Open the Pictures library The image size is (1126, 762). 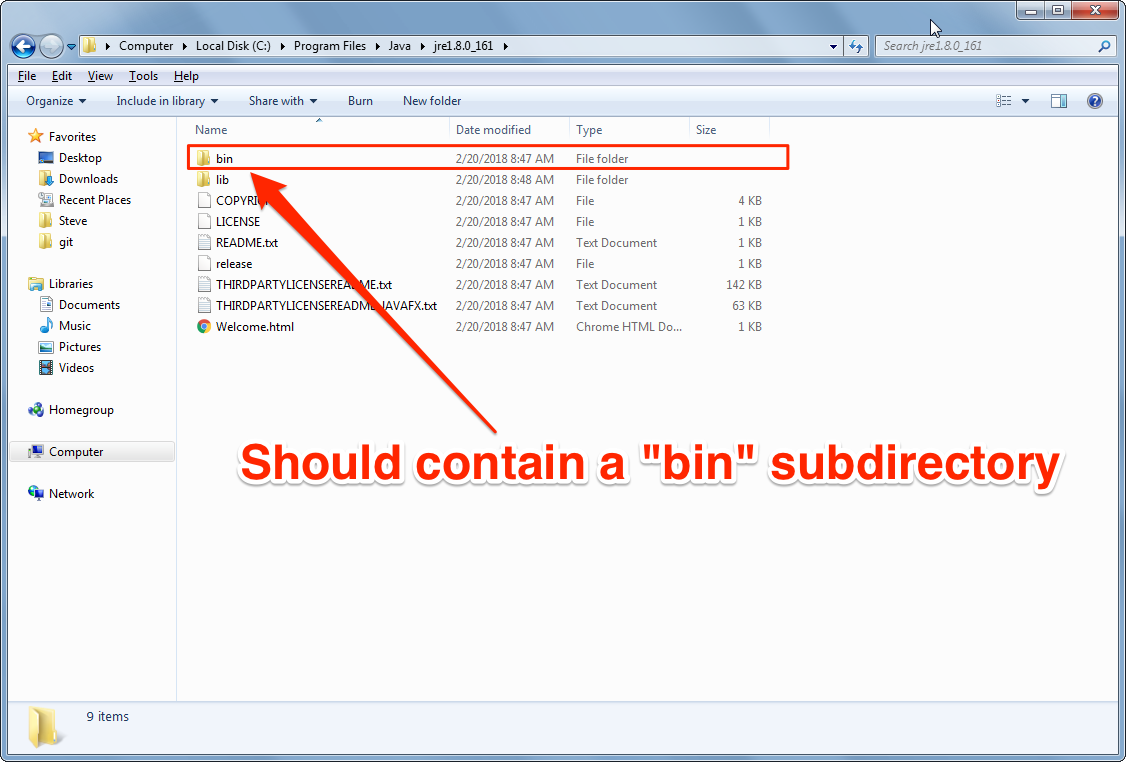point(80,347)
